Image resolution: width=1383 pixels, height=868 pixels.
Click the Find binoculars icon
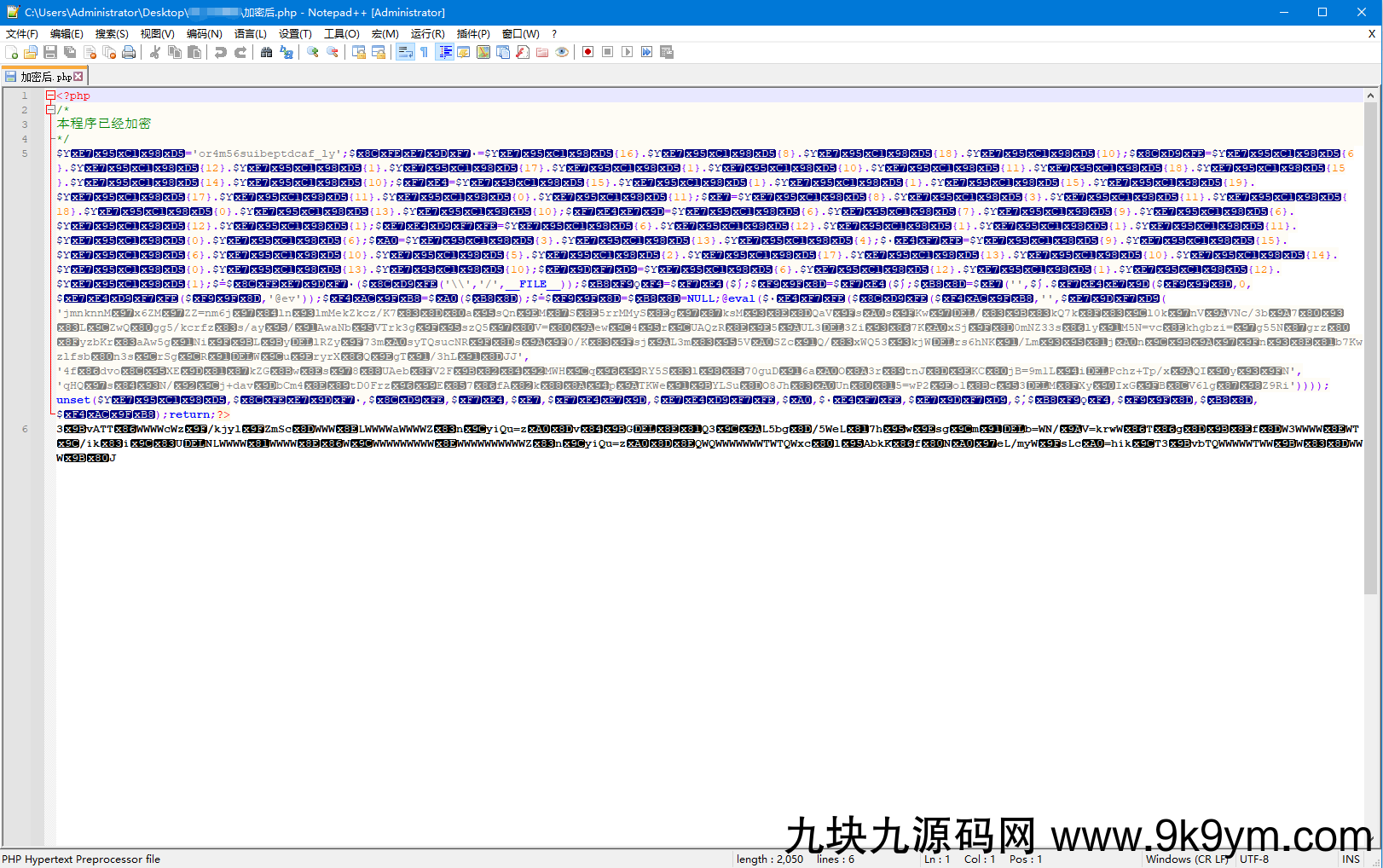coord(267,53)
